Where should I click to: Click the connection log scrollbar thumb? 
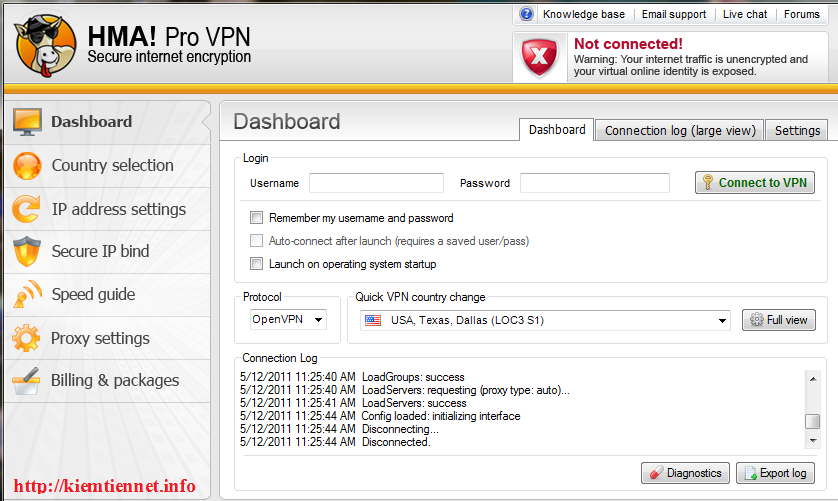812,421
